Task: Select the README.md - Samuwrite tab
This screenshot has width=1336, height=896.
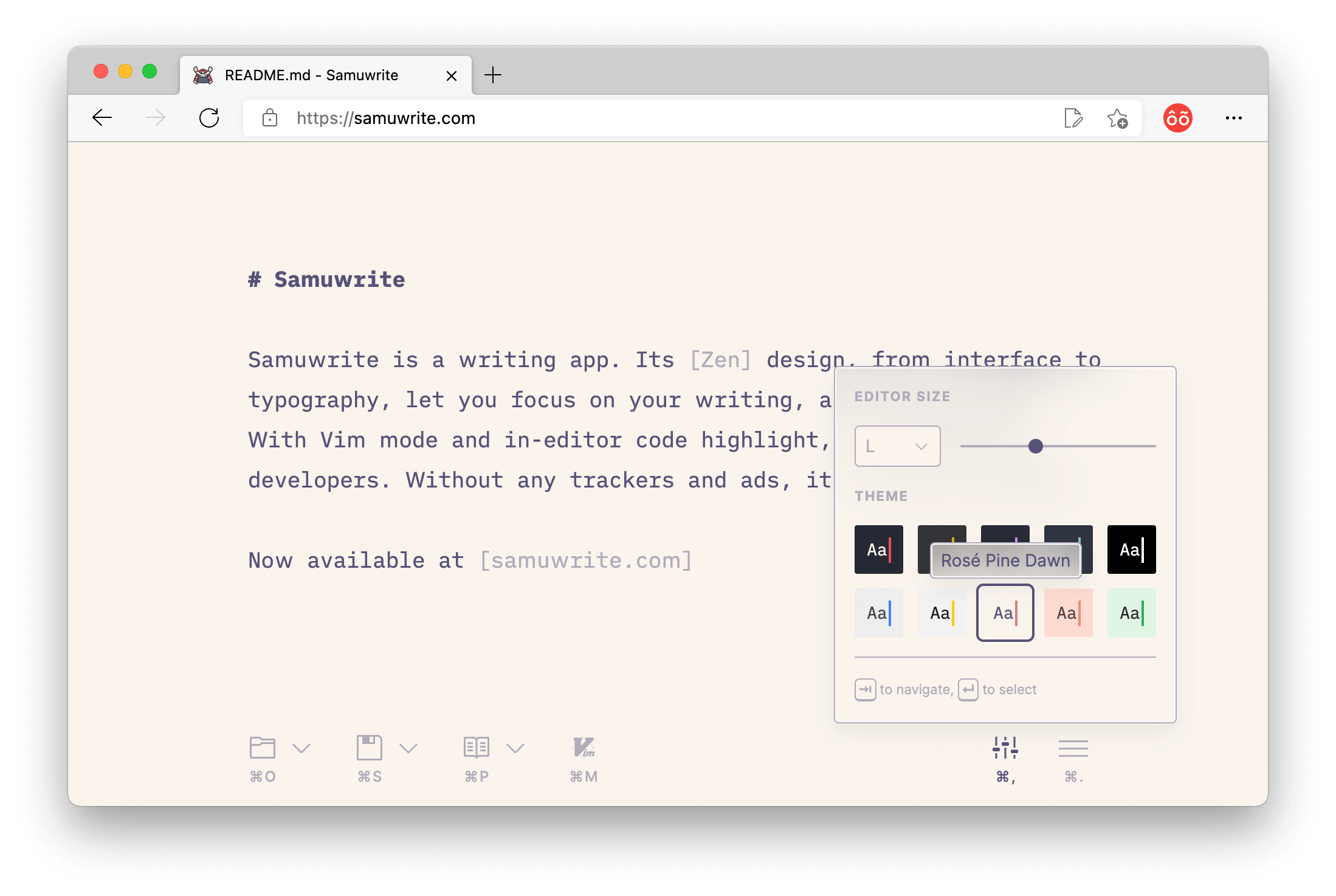Action: (x=311, y=75)
